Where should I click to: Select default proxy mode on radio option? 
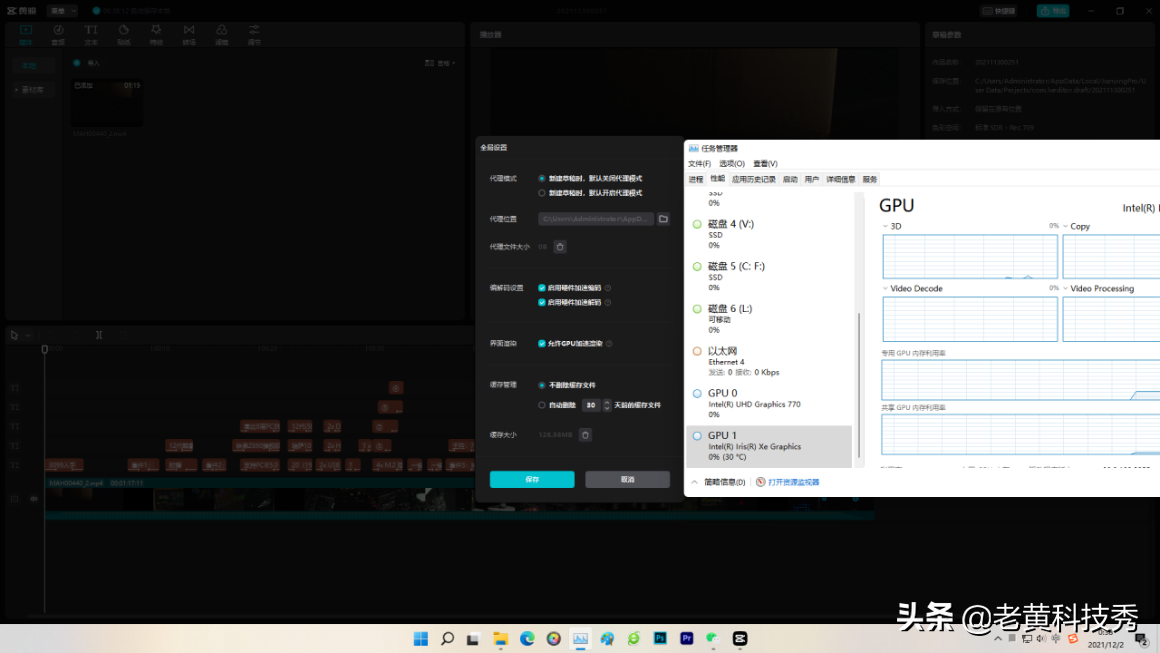pyautogui.click(x=542, y=193)
